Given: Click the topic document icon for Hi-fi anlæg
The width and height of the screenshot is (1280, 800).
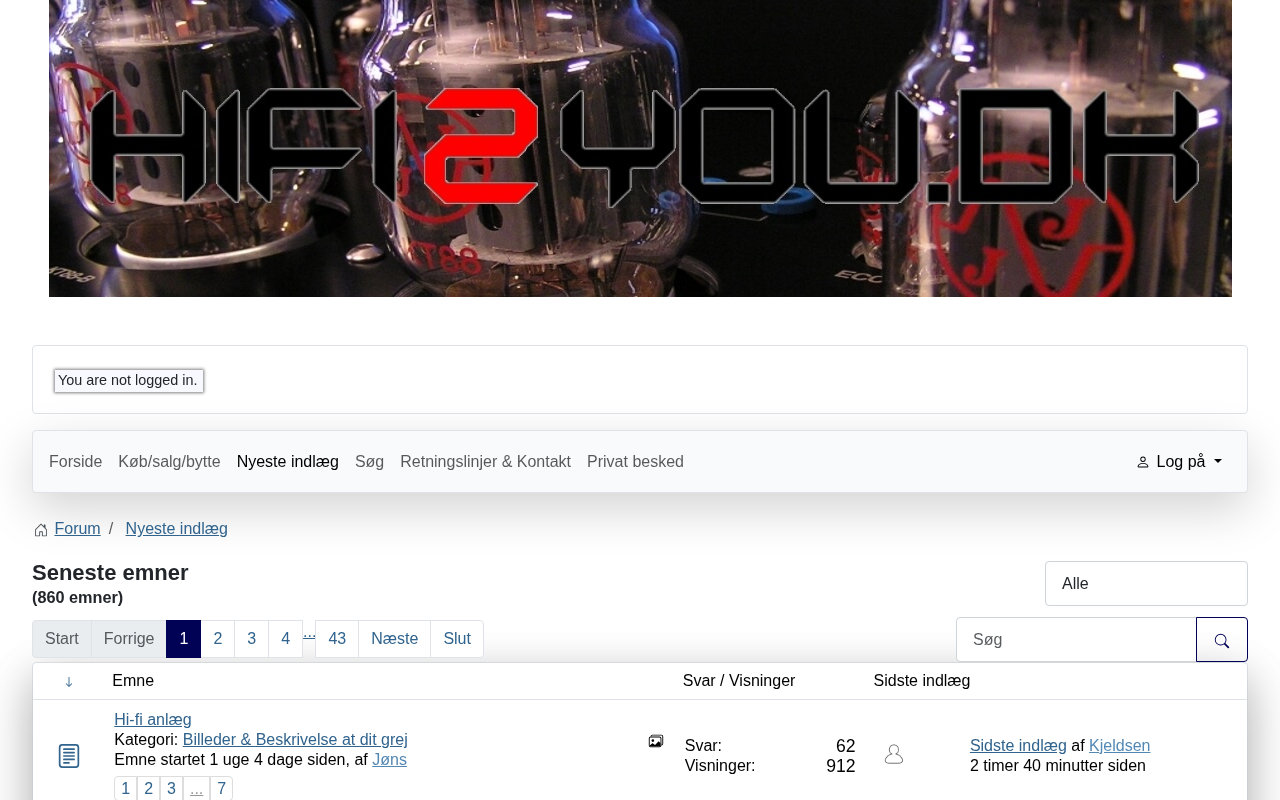Looking at the screenshot, I should pos(69,756).
